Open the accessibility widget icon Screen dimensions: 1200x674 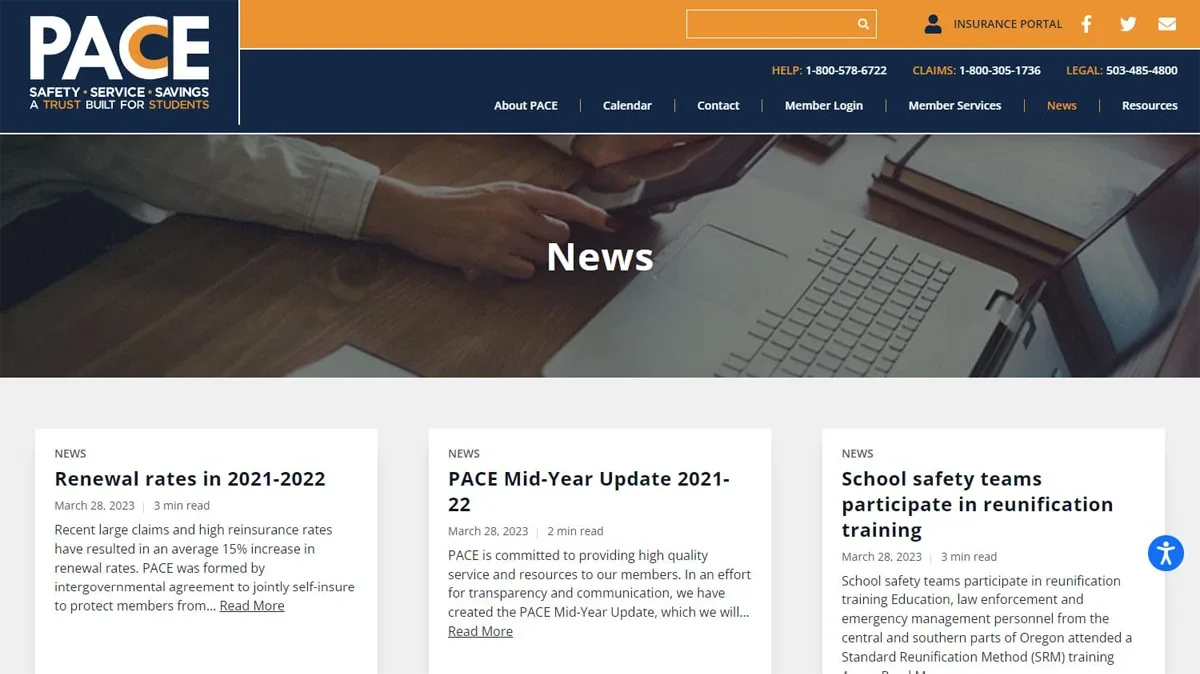coord(1166,553)
